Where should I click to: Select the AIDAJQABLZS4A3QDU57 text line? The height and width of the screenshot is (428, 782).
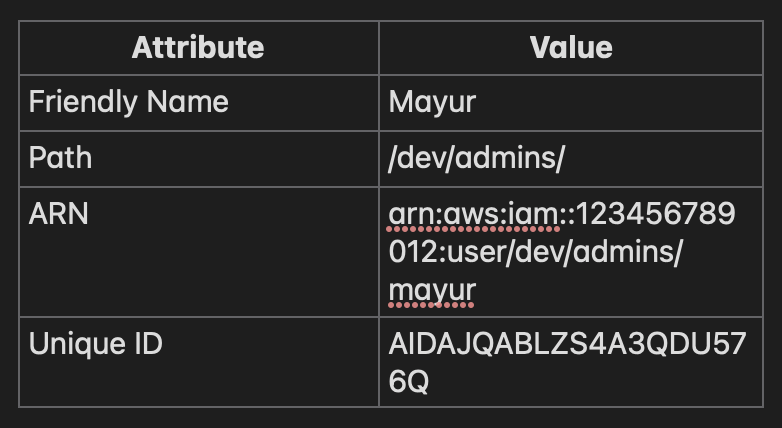click(x=566, y=344)
